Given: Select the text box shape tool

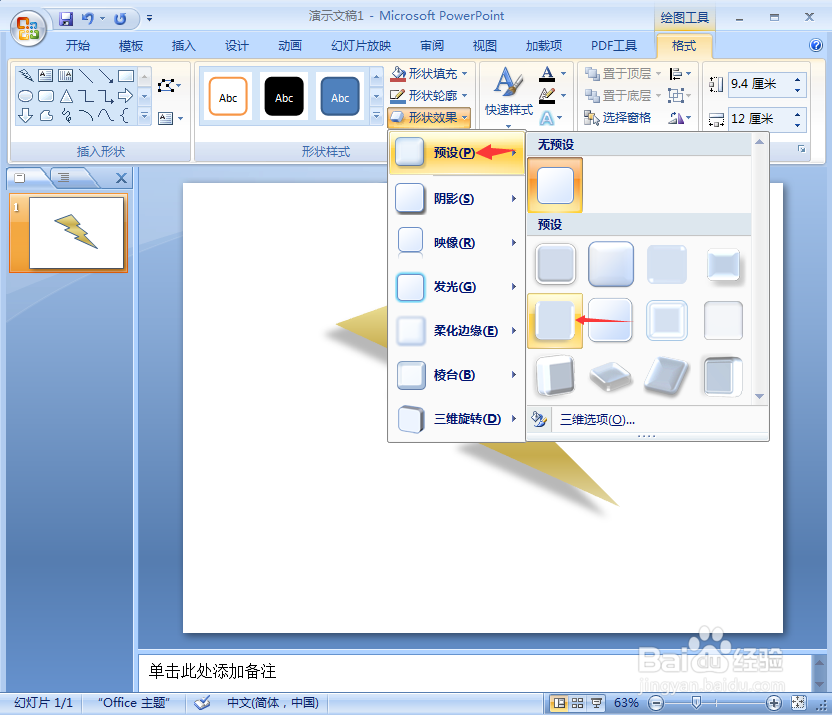Looking at the screenshot, I should pyautogui.click(x=46, y=76).
